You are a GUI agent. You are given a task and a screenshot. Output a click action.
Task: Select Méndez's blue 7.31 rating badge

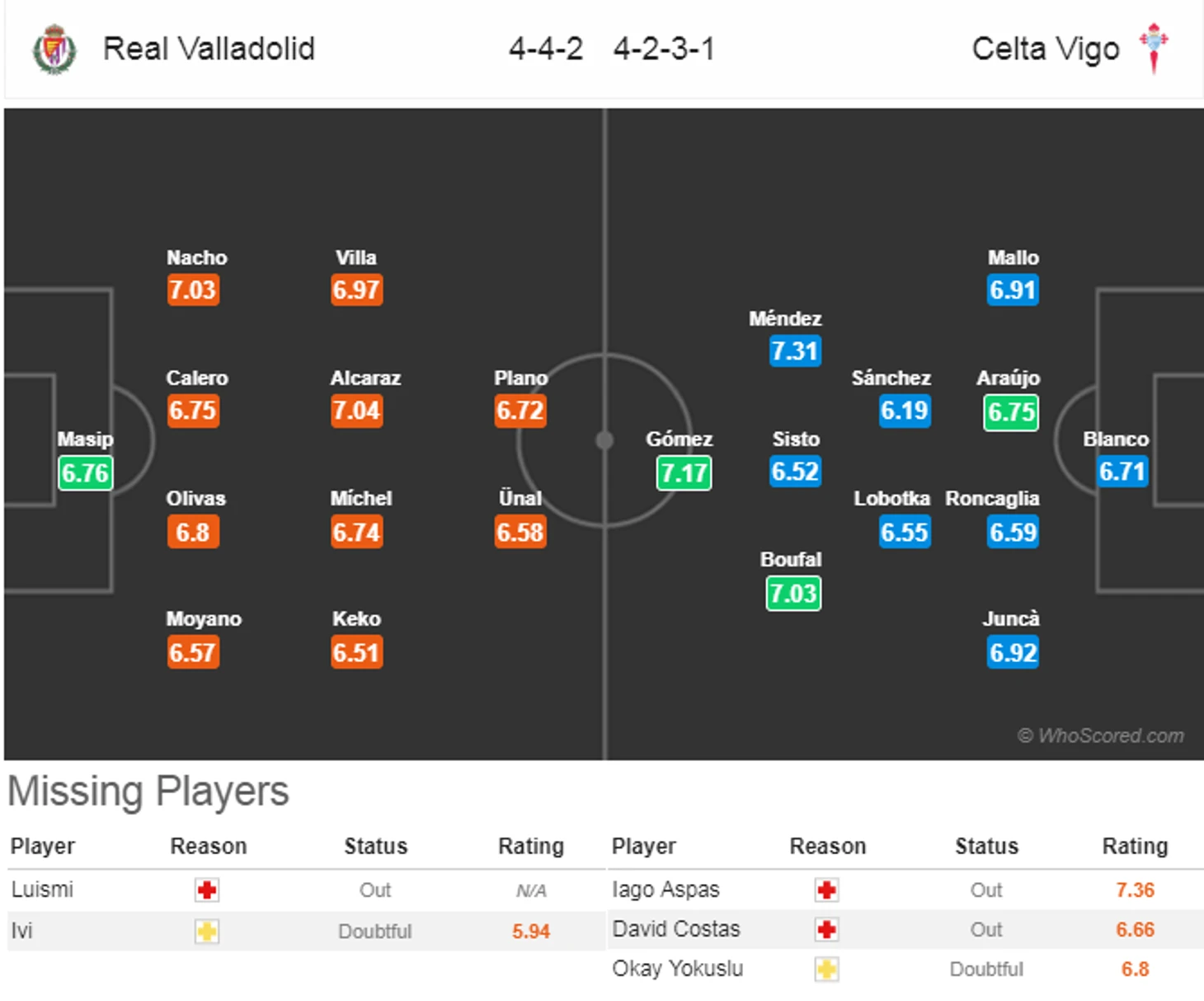pyautogui.click(x=795, y=351)
